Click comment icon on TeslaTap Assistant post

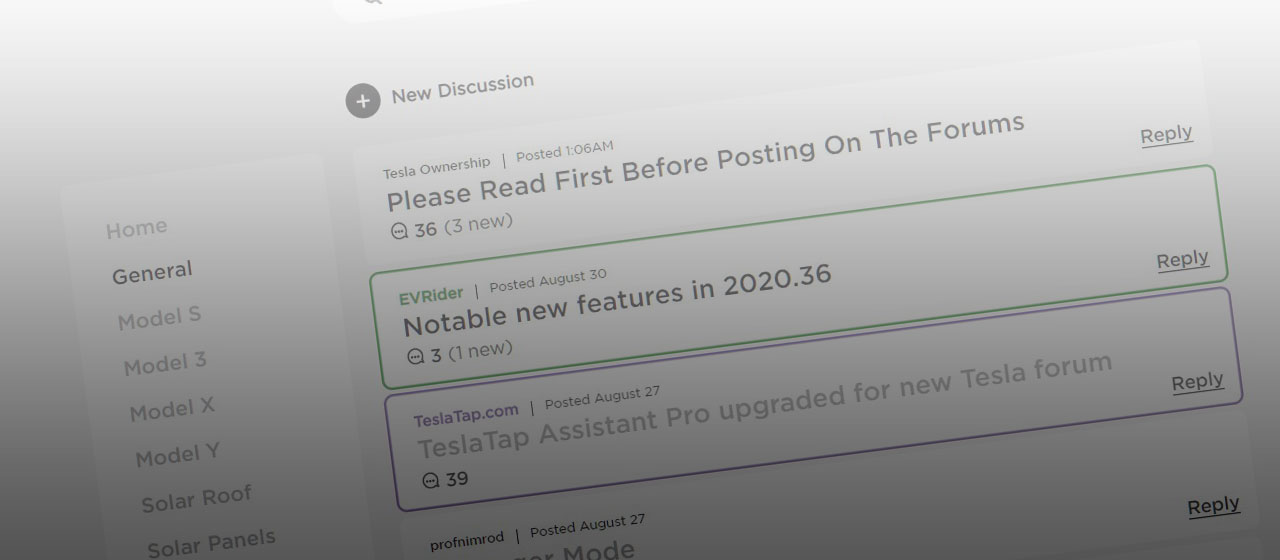click(431, 480)
